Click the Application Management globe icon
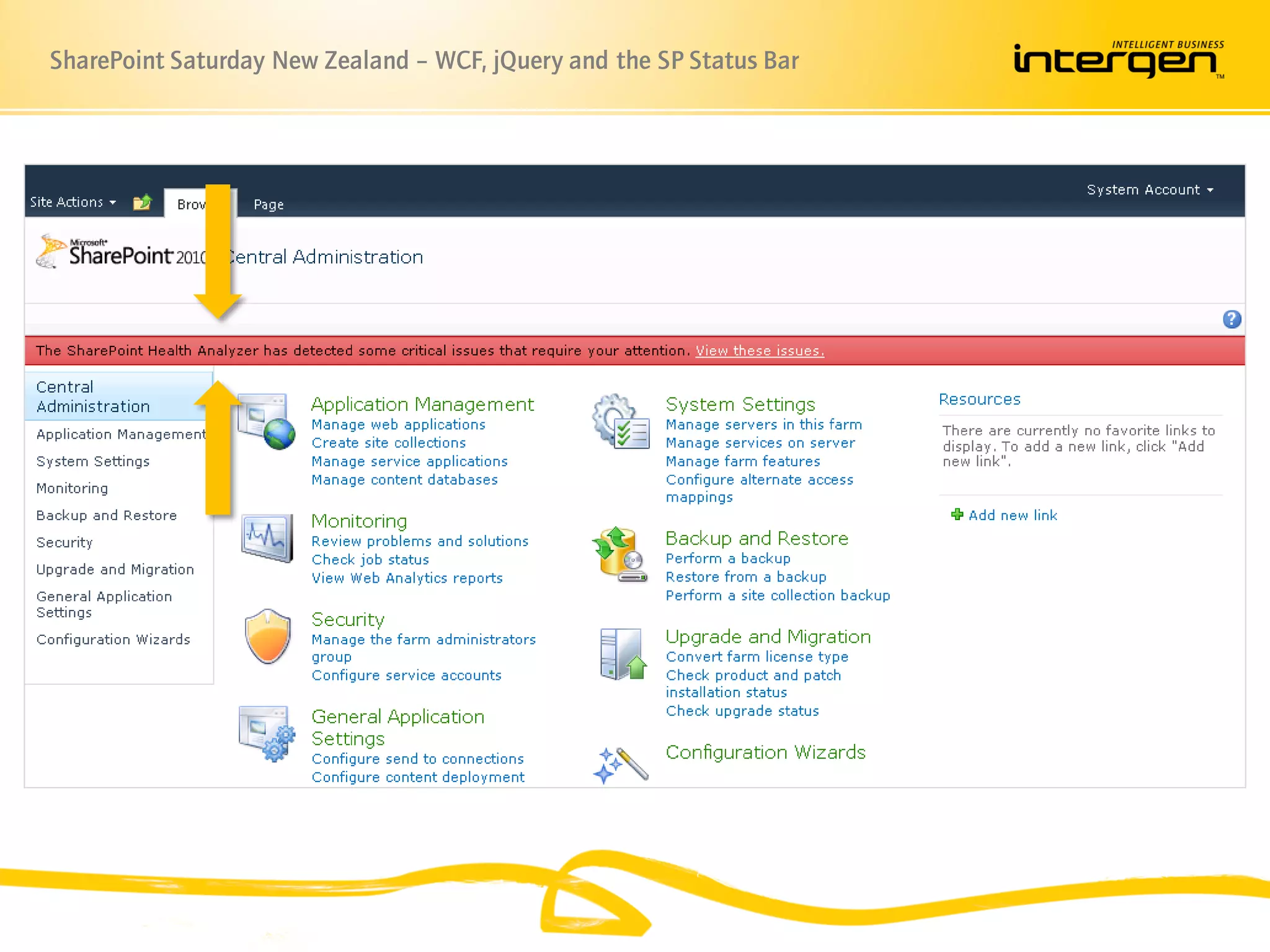 267,421
